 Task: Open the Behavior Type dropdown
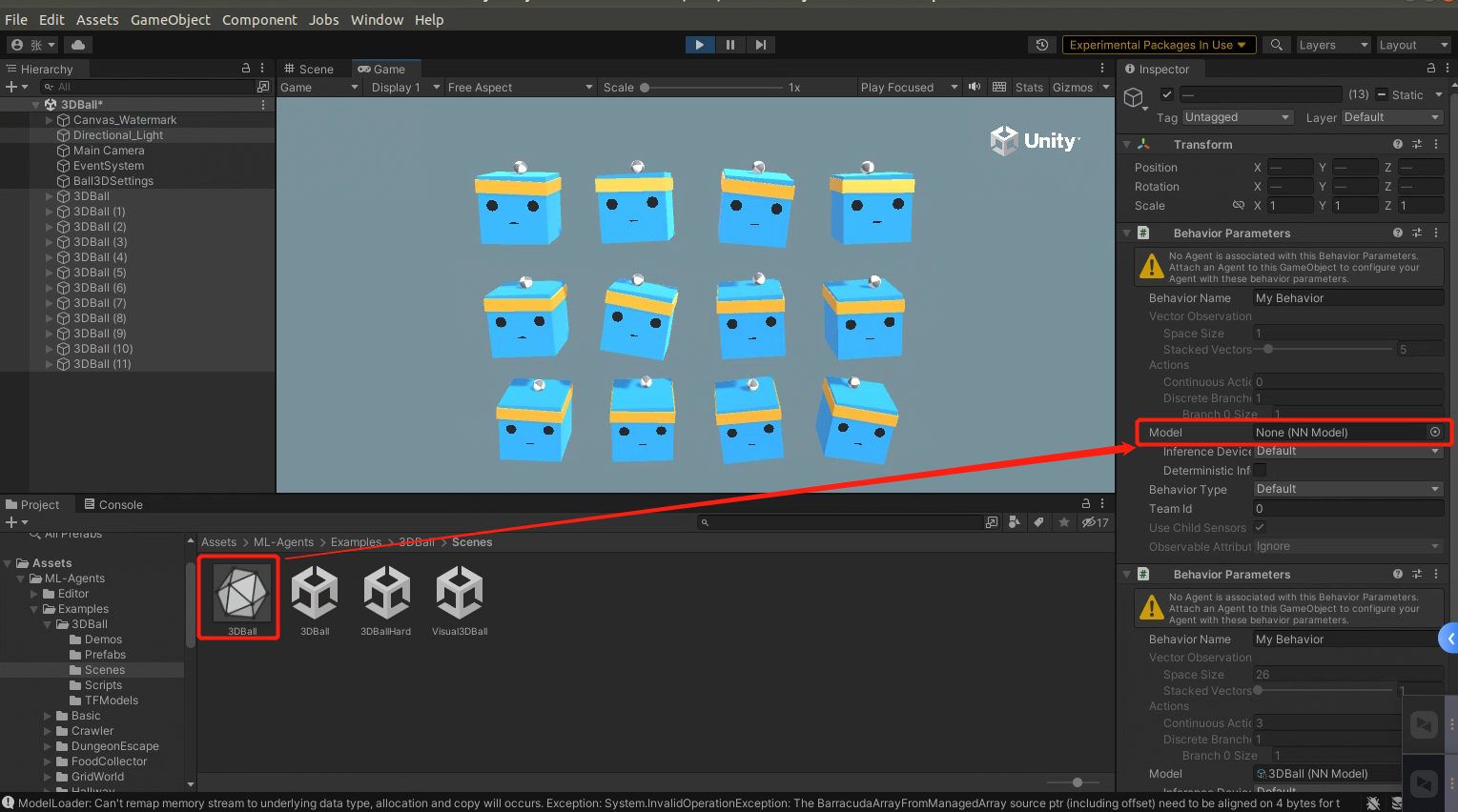point(1347,489)
